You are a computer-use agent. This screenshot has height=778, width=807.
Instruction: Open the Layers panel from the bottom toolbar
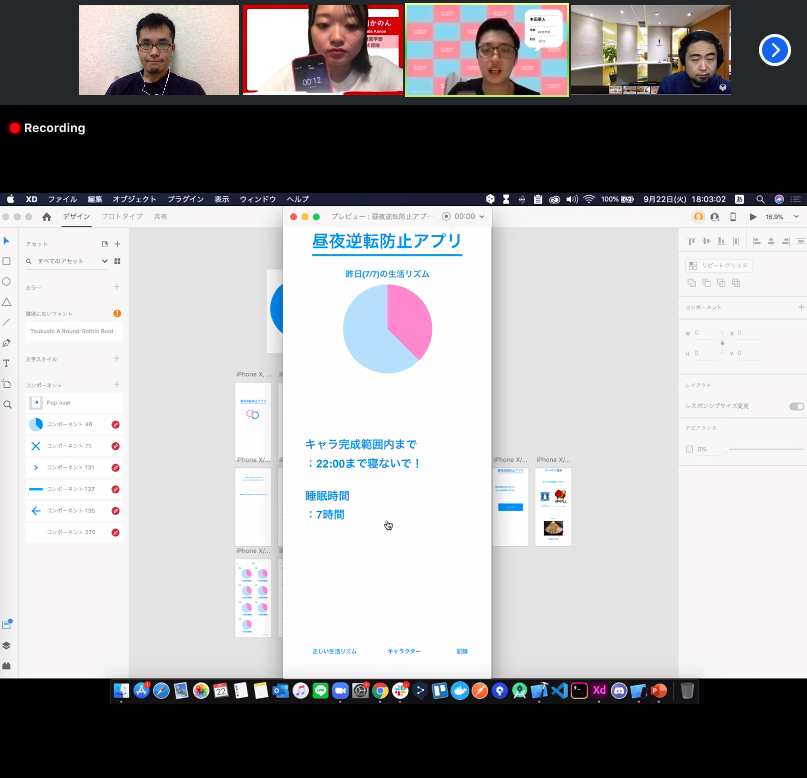pos(7,645)
